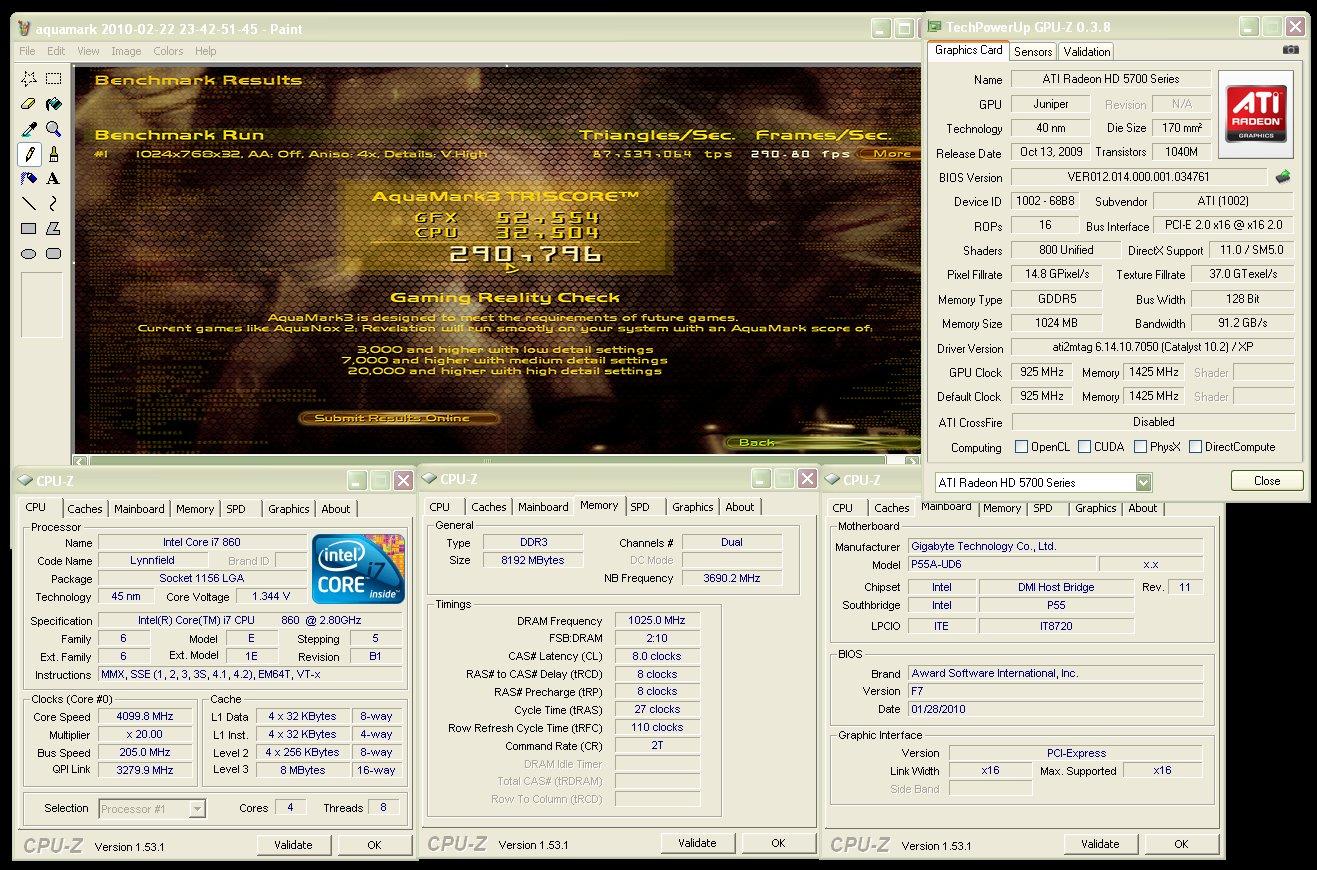Click the BIOS save chip icon in GPU-Z
The width and height of the screenshot is (1317, 870).
(x=1283, y=177)
